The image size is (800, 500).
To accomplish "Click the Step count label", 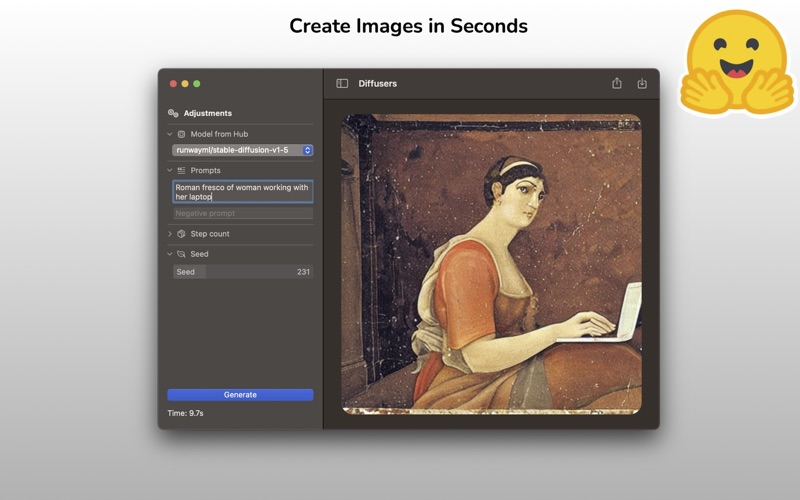I will point(210,234).
